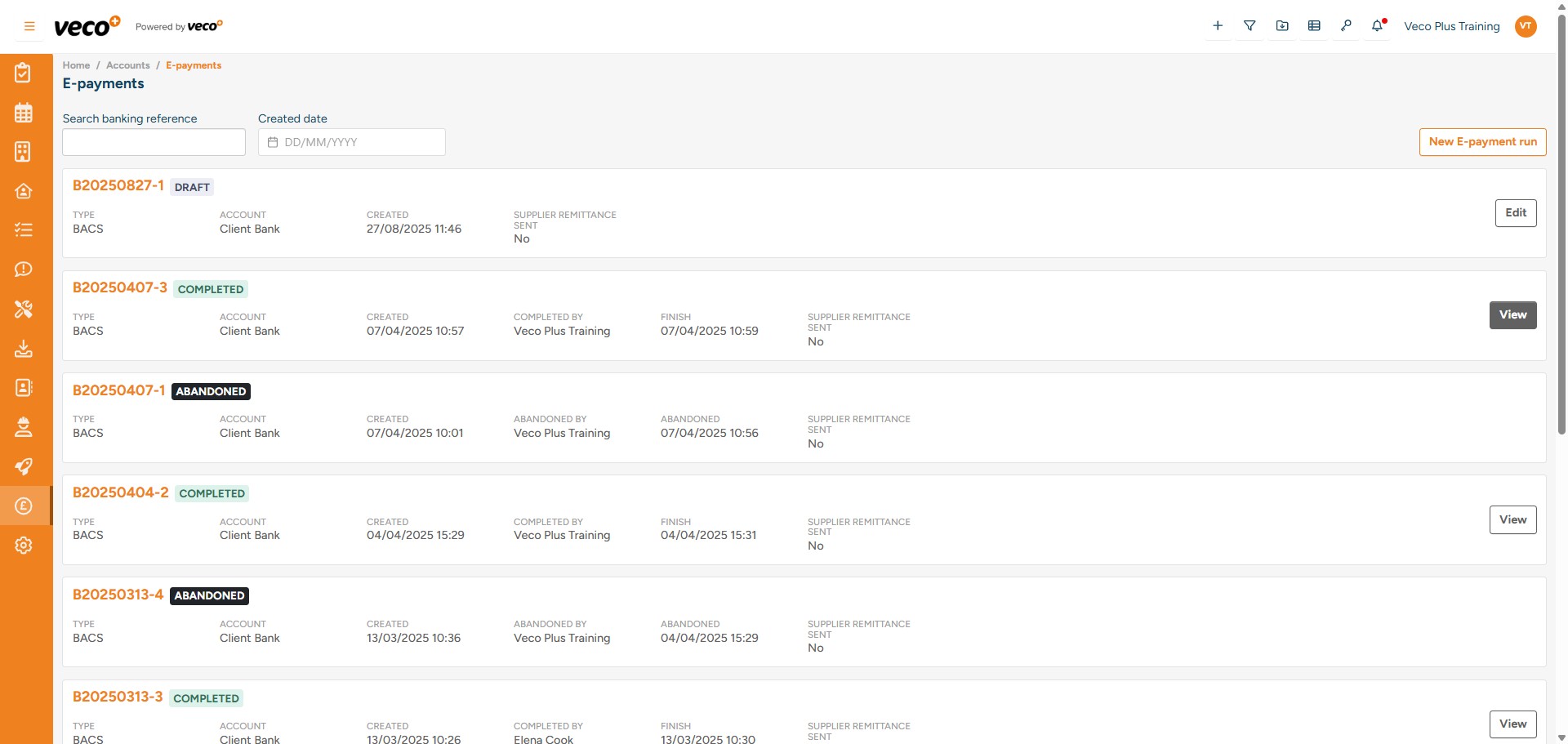Select the contact card icon in the sidebar
Image resolution: width=1568 pixels, height=744 pixels.
24,387
